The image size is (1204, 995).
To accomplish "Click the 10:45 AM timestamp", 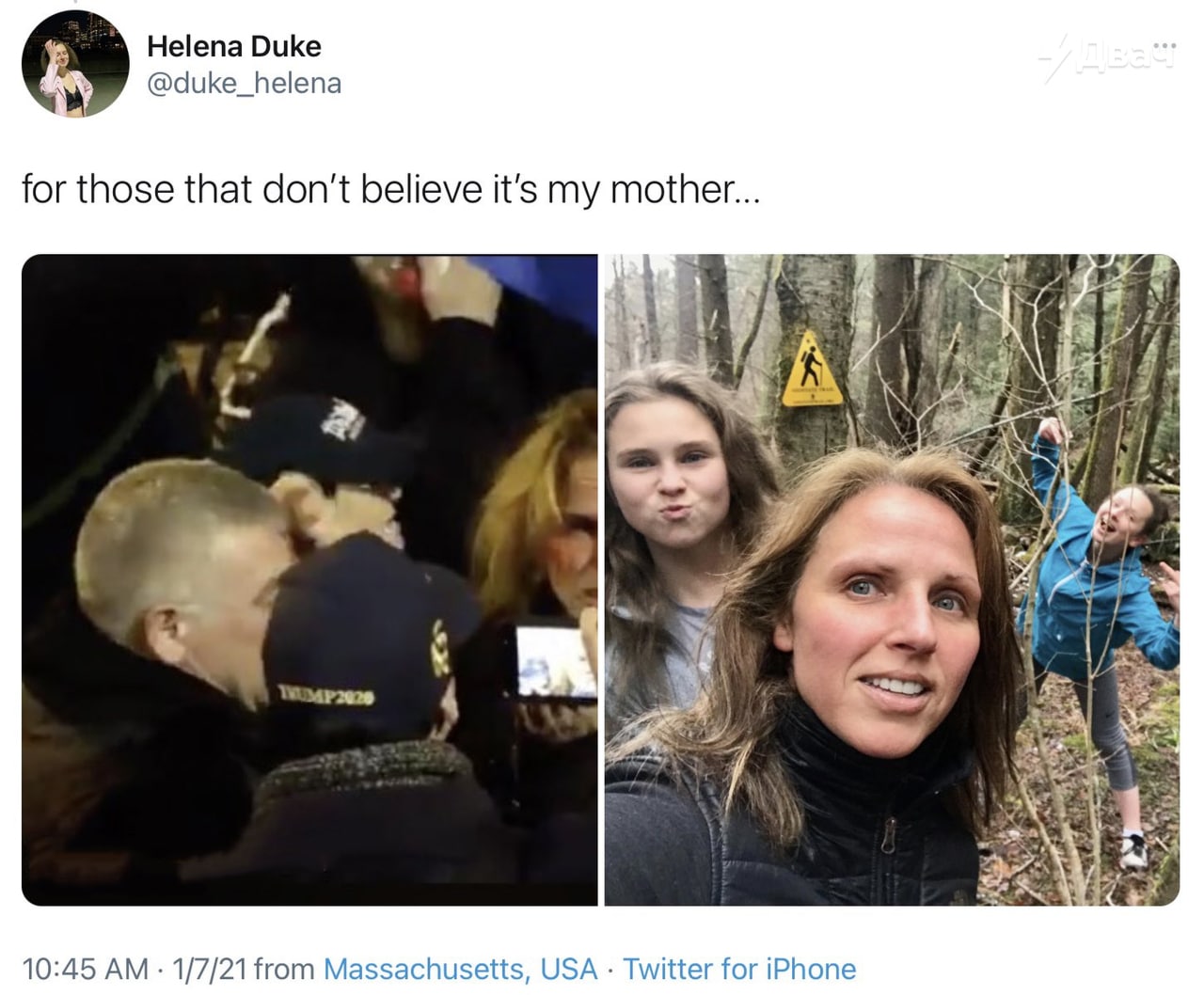I will pos(85,969).
